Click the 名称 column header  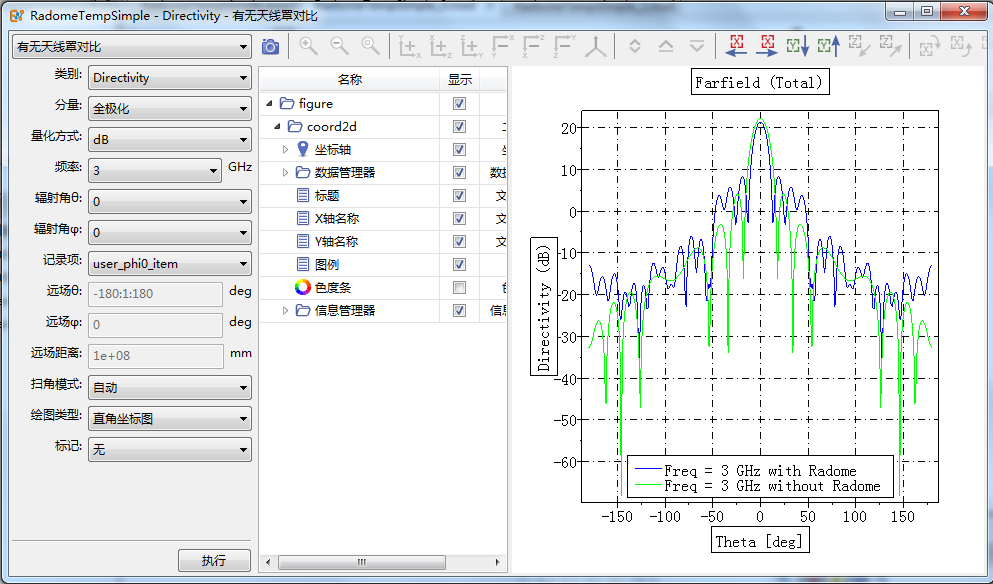tap(350, 79)
